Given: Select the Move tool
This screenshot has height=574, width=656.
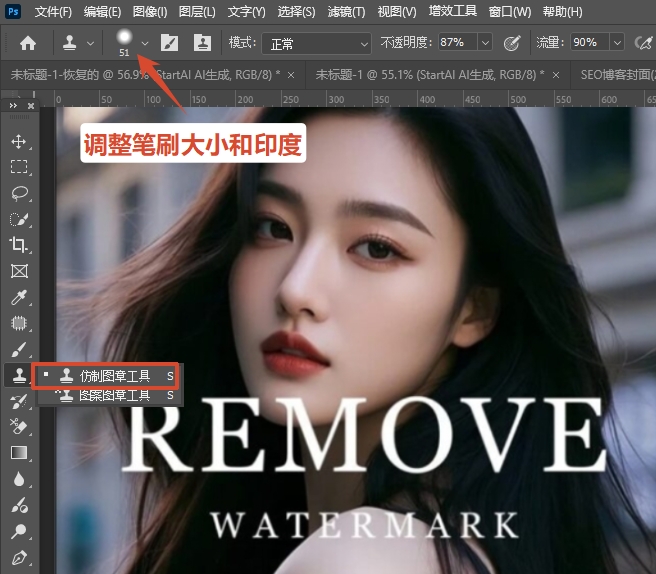Looking at the screenshot, I should click(x=19, y=141).
